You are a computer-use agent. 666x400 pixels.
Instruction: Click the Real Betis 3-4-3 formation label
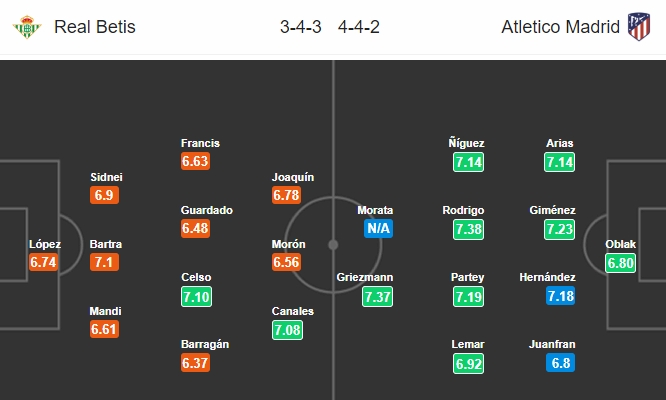(x=301, y=27)
